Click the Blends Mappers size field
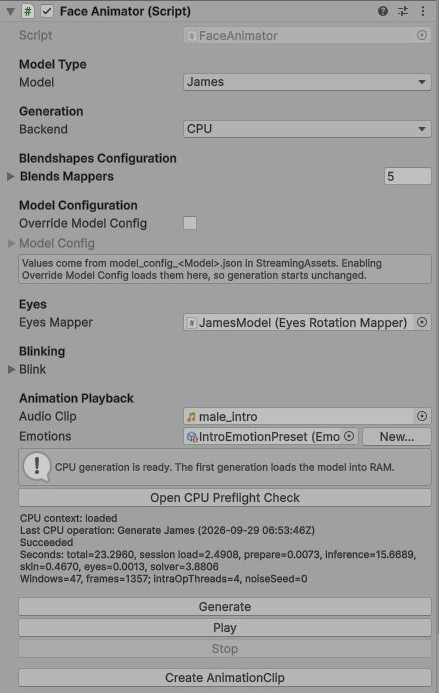This screenshot has width=439, height=693. tap(408, 176)
